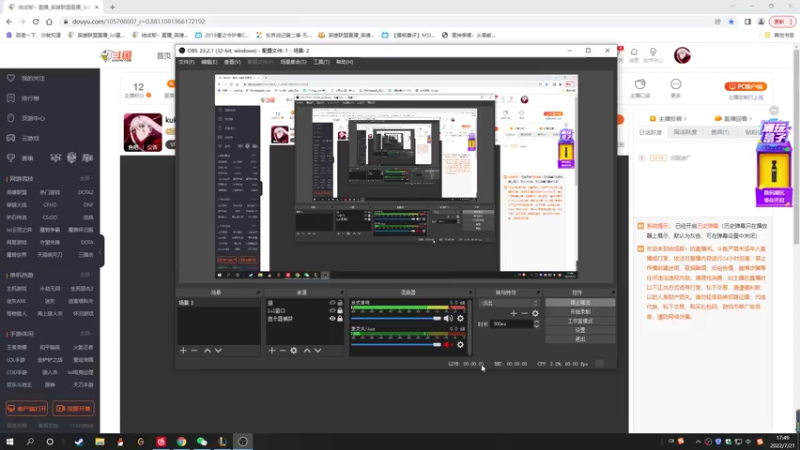Open Scene Transitions dock options icon
The height and width of the screenshot is (450, 800).
pyautogui.click(x=538, y=293)
